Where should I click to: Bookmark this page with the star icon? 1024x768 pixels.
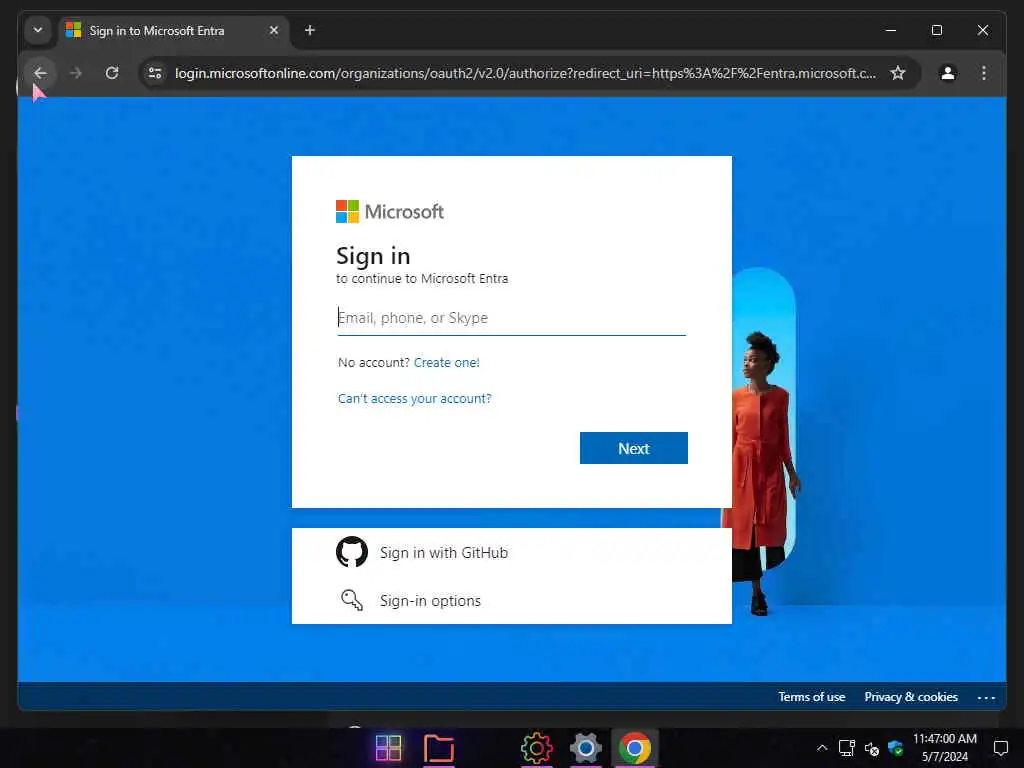[x=898, y=73]
